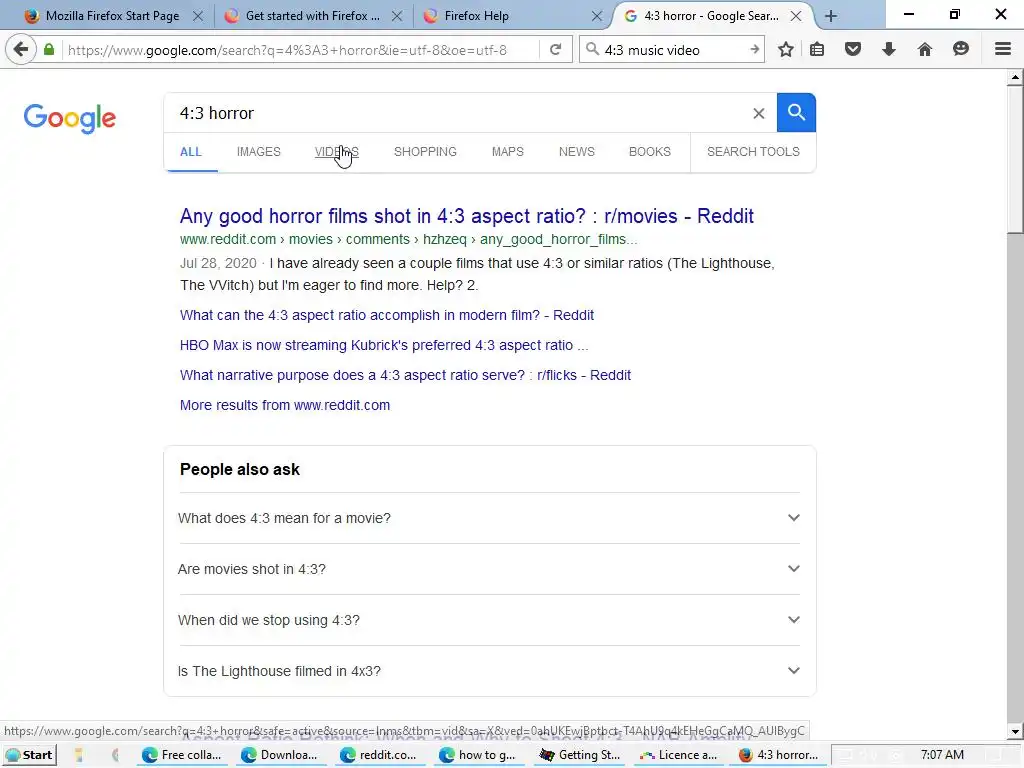Viewport: 1024px width, 768px height.
Task: Select the Shopping search category
Action: [425, 152]
